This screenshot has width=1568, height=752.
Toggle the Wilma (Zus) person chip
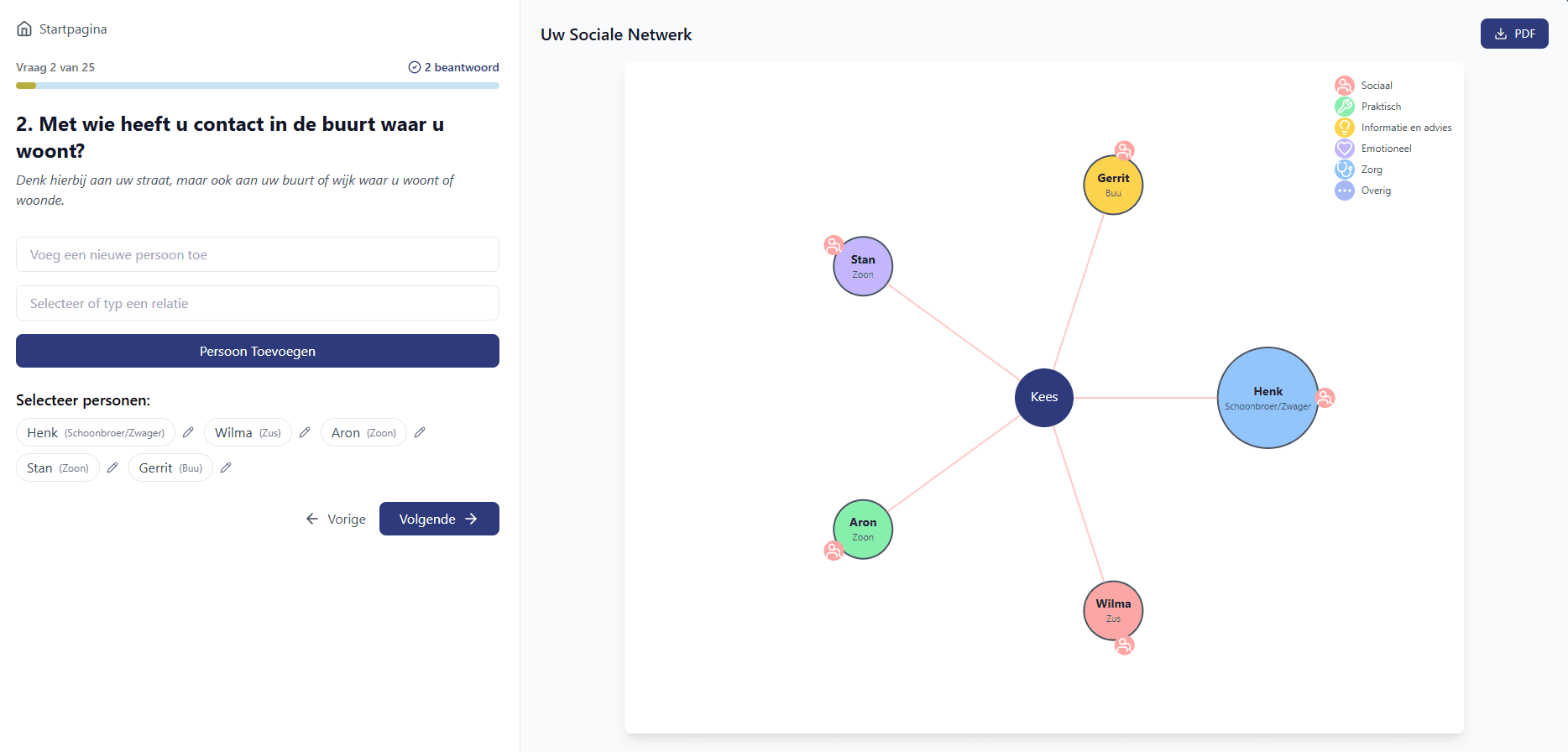tap(248, 432)
